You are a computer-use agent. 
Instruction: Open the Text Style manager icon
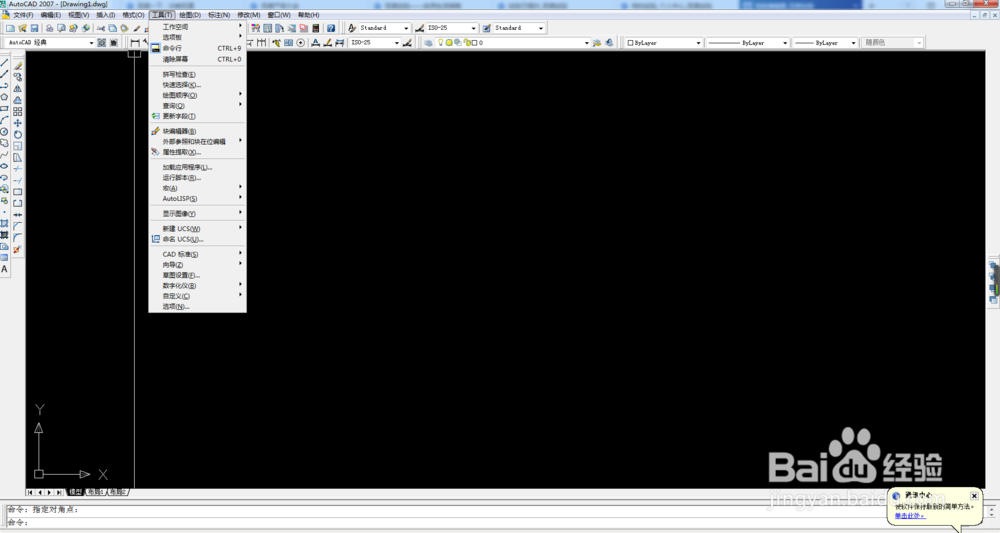click(x=351, y=28)
